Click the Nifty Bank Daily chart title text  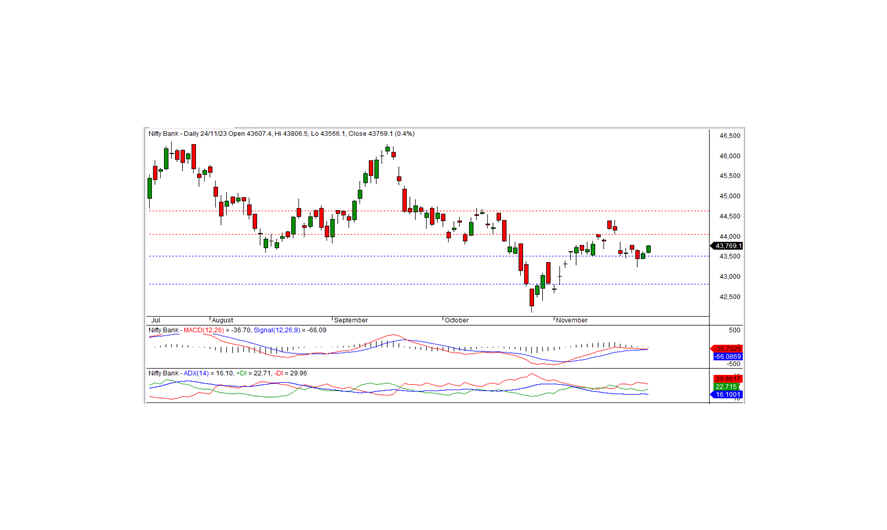click(x=281, y=134)
